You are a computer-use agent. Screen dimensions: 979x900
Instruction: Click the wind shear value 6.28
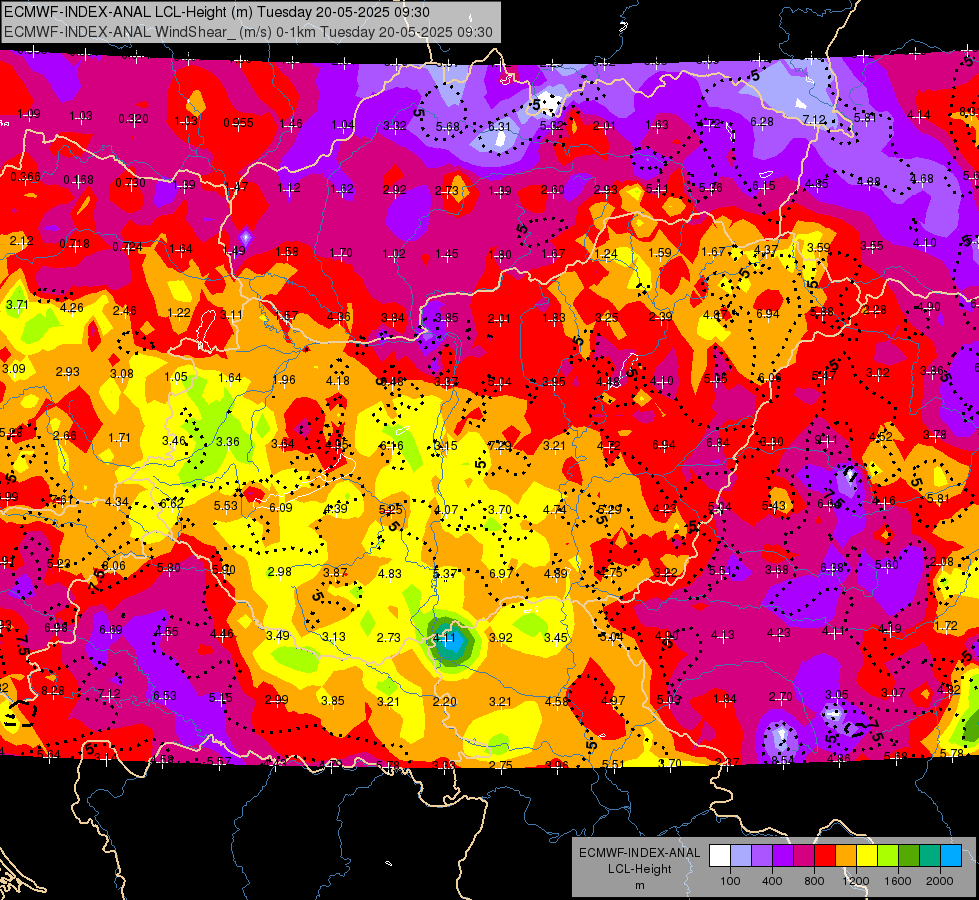pos(762,122)
